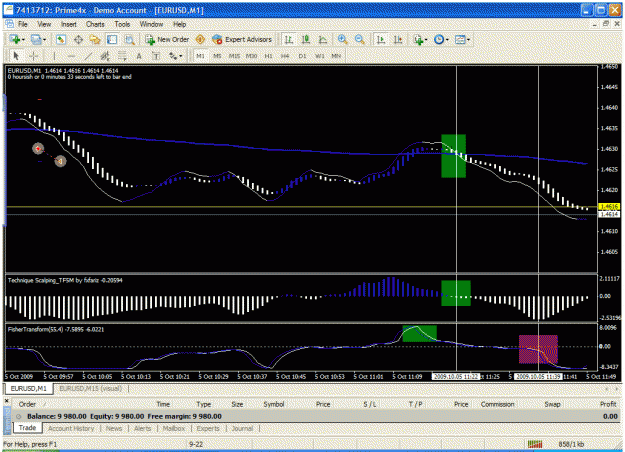Open the Indicators list icon
This screenshot has width=625, height=452.
click(418, 39)
